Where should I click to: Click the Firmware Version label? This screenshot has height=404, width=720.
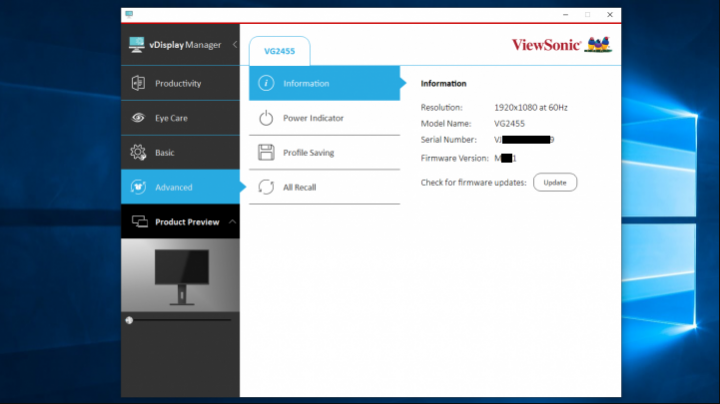(455, 158)
